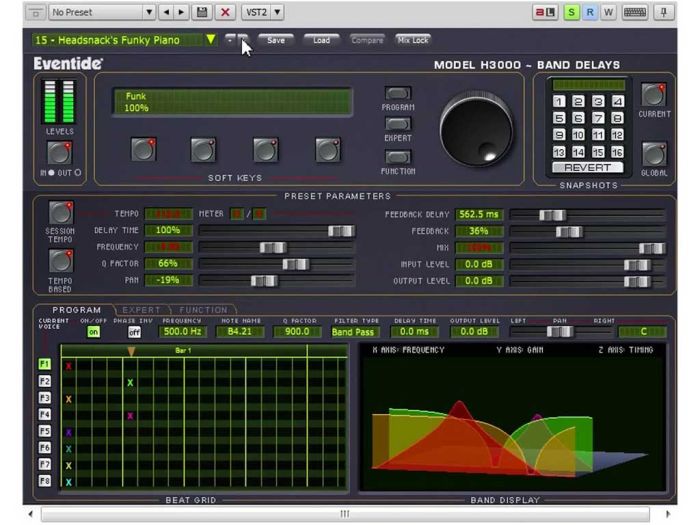Select snapshot 1 on keypad

point(559,101)
